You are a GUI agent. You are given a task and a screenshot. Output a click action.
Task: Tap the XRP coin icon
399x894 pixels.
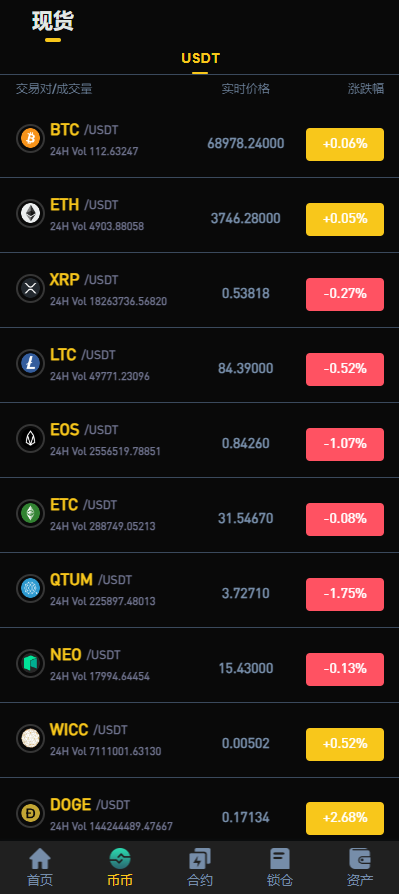point(30,288)
